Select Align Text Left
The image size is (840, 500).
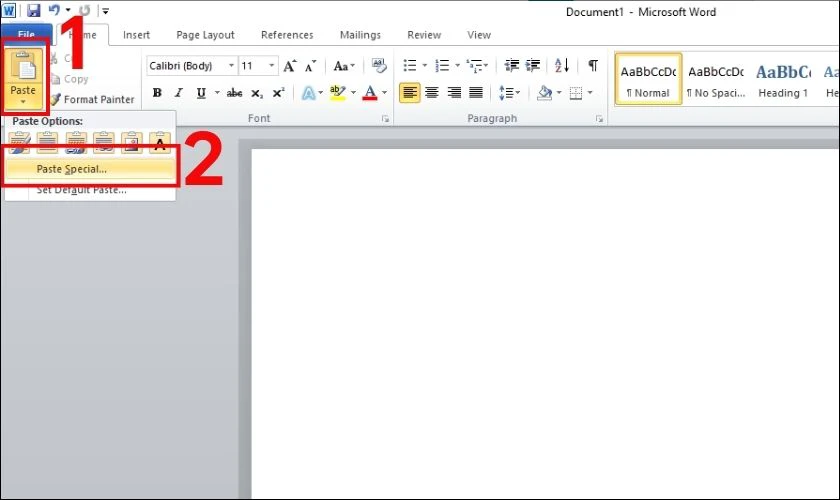coord(410,93)
